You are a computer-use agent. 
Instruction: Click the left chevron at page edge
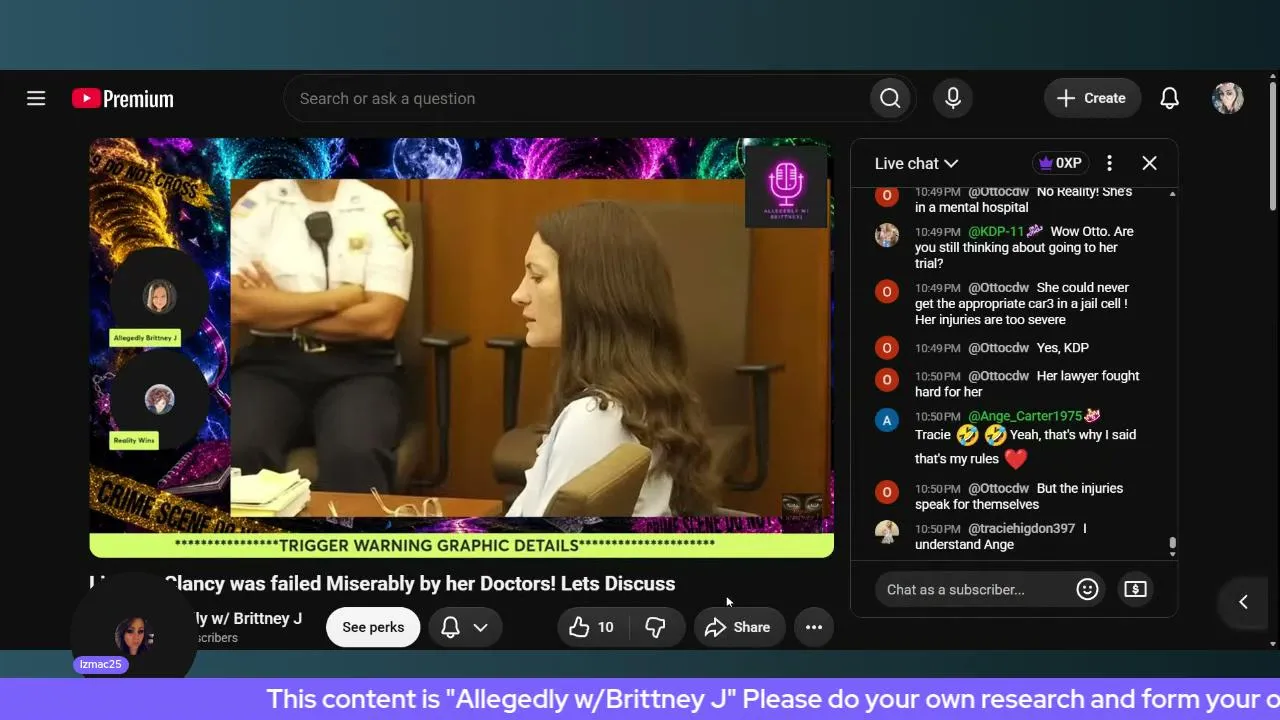coord(1243,601)
